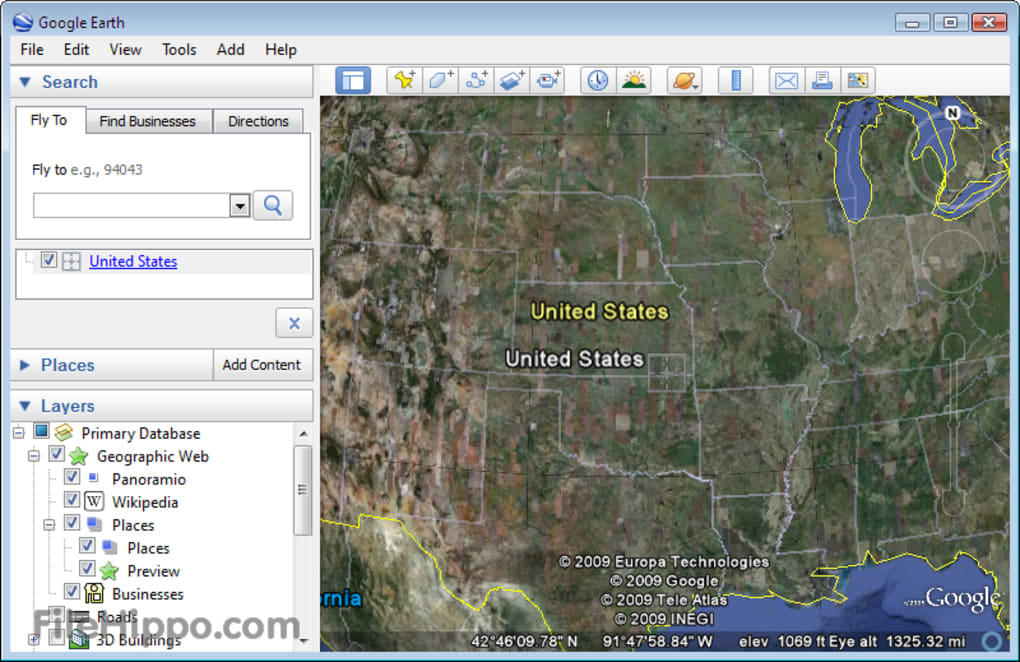Uncheck the United States search result
Image resolution: width=1020 pixels, height=662 pixels.
[x=49, y=260]
